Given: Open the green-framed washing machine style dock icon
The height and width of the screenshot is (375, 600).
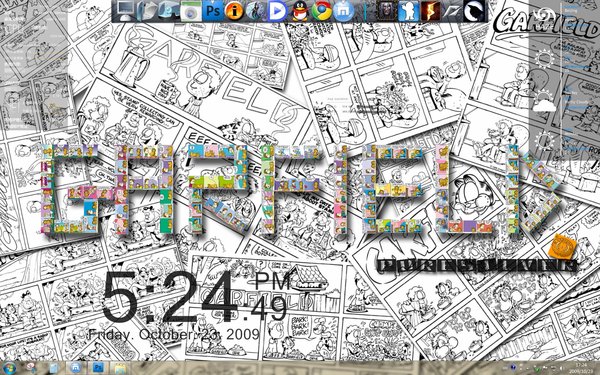Looking at the screenshot, I should [x=191, y=11].
